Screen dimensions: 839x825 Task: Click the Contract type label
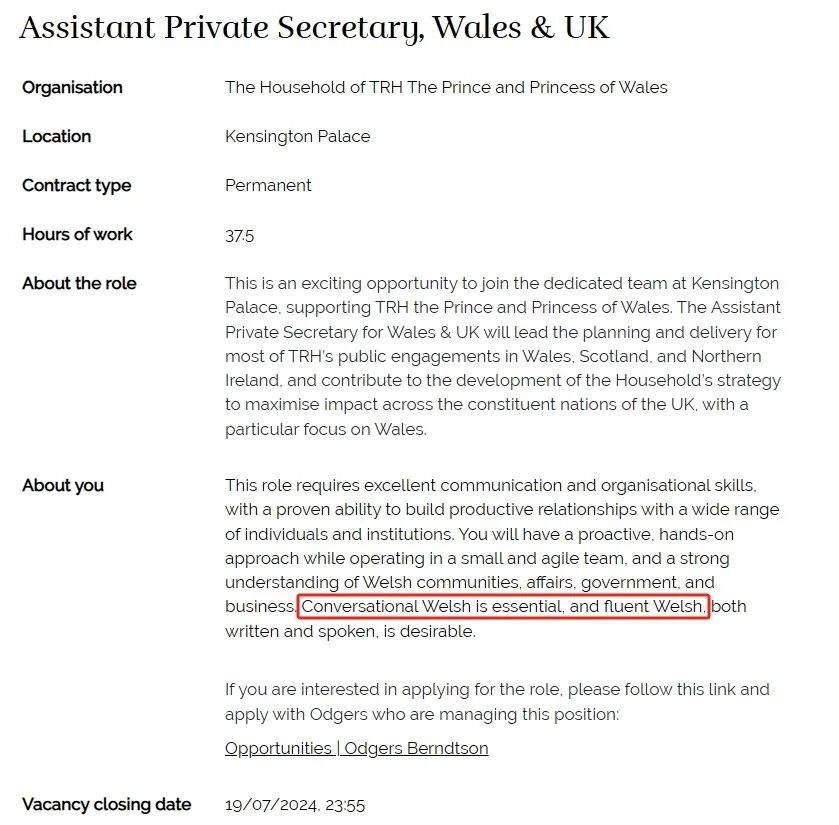(77, 186)
